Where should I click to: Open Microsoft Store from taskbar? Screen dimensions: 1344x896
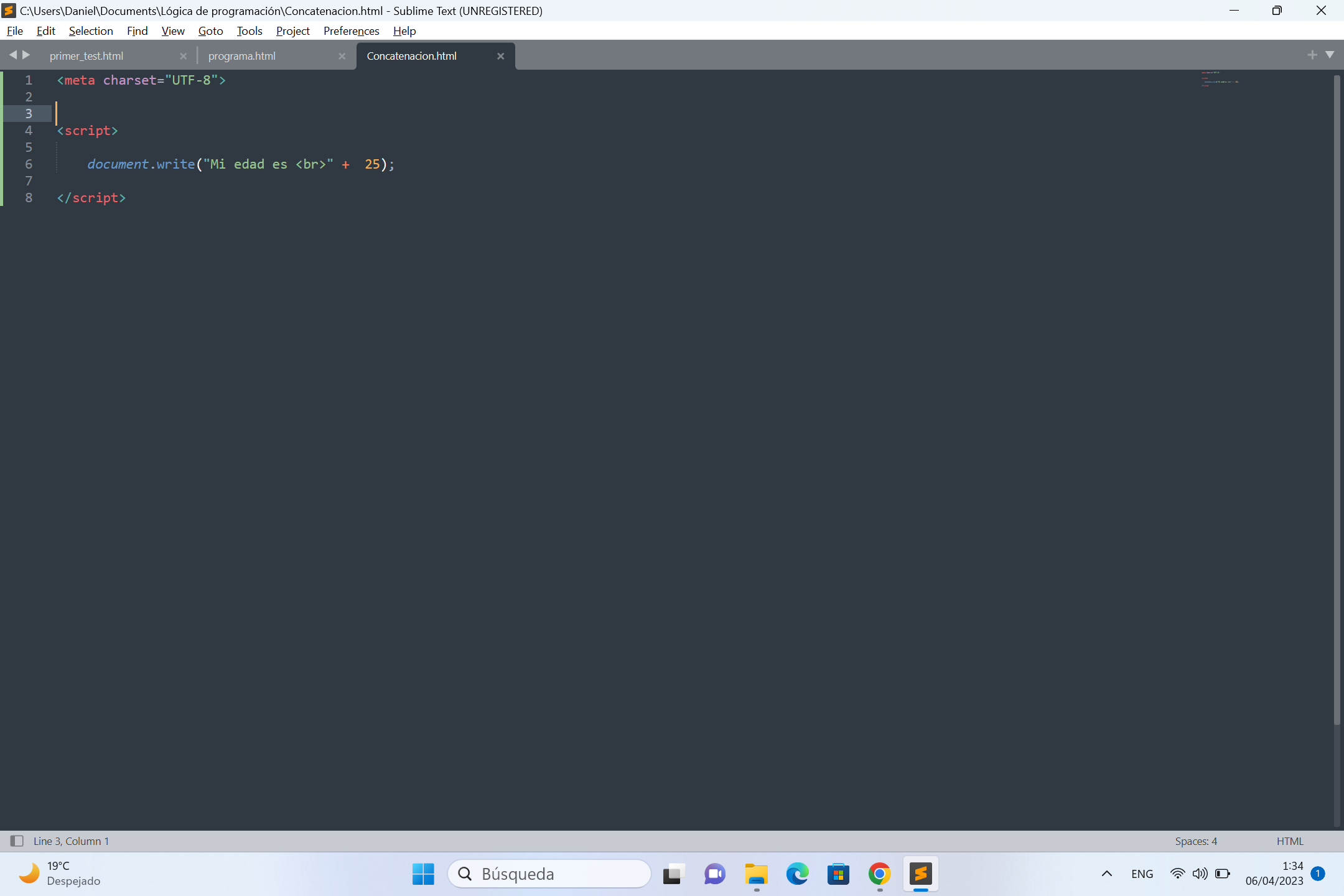pyautogui.click(x=838, y=874)
